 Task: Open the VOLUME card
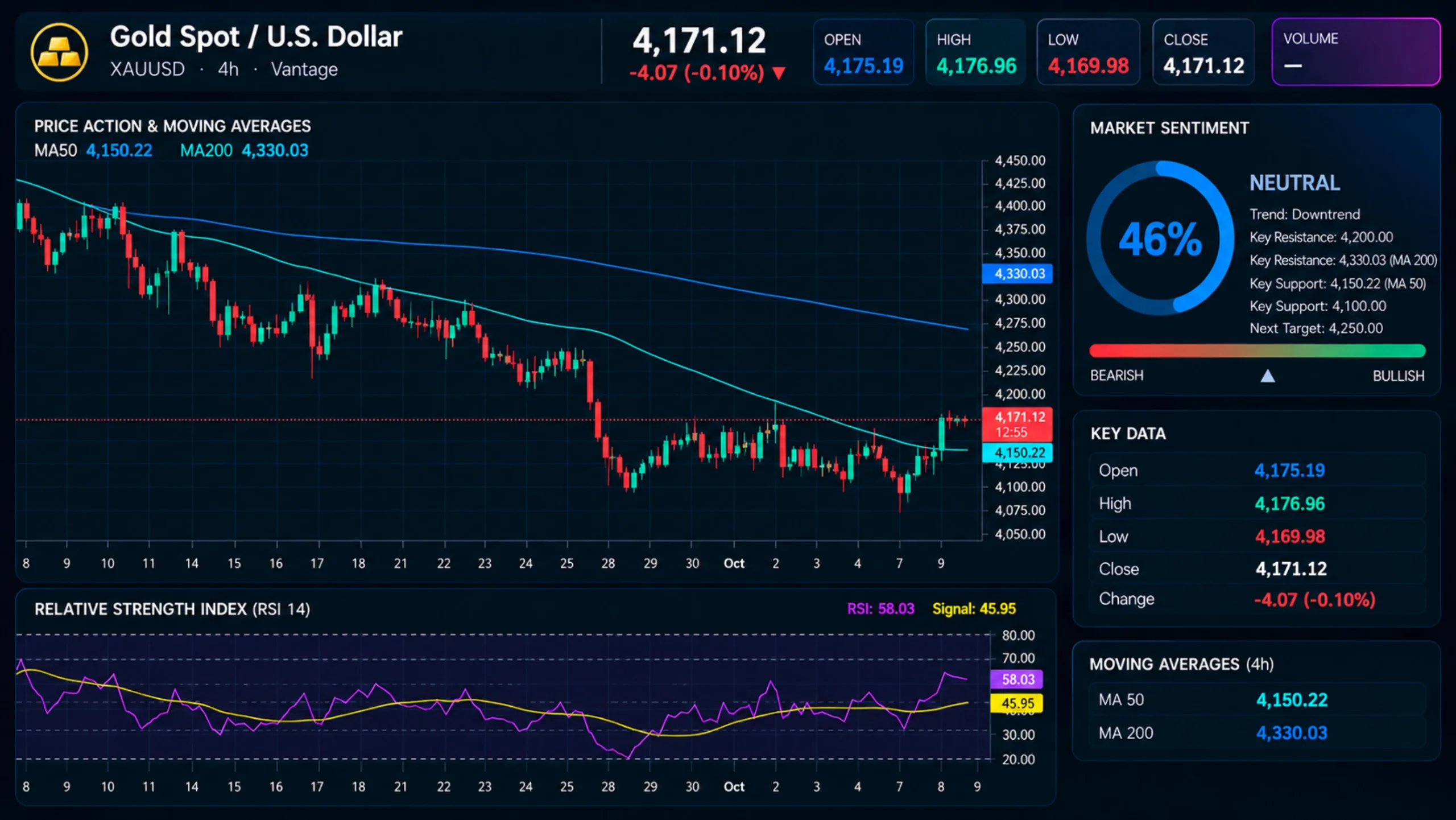coord(1356,52)
